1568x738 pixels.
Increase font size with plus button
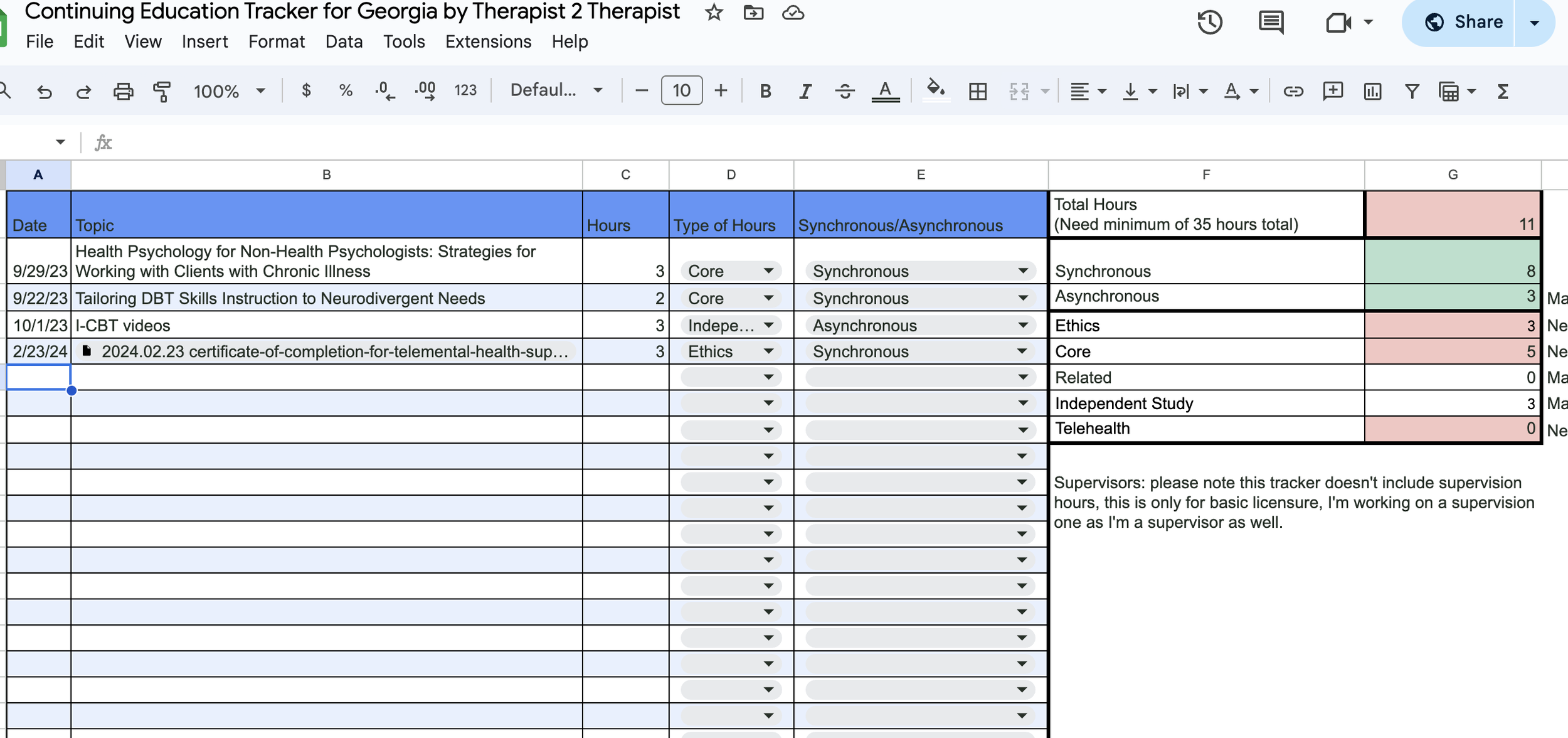[x=721, y=91]
